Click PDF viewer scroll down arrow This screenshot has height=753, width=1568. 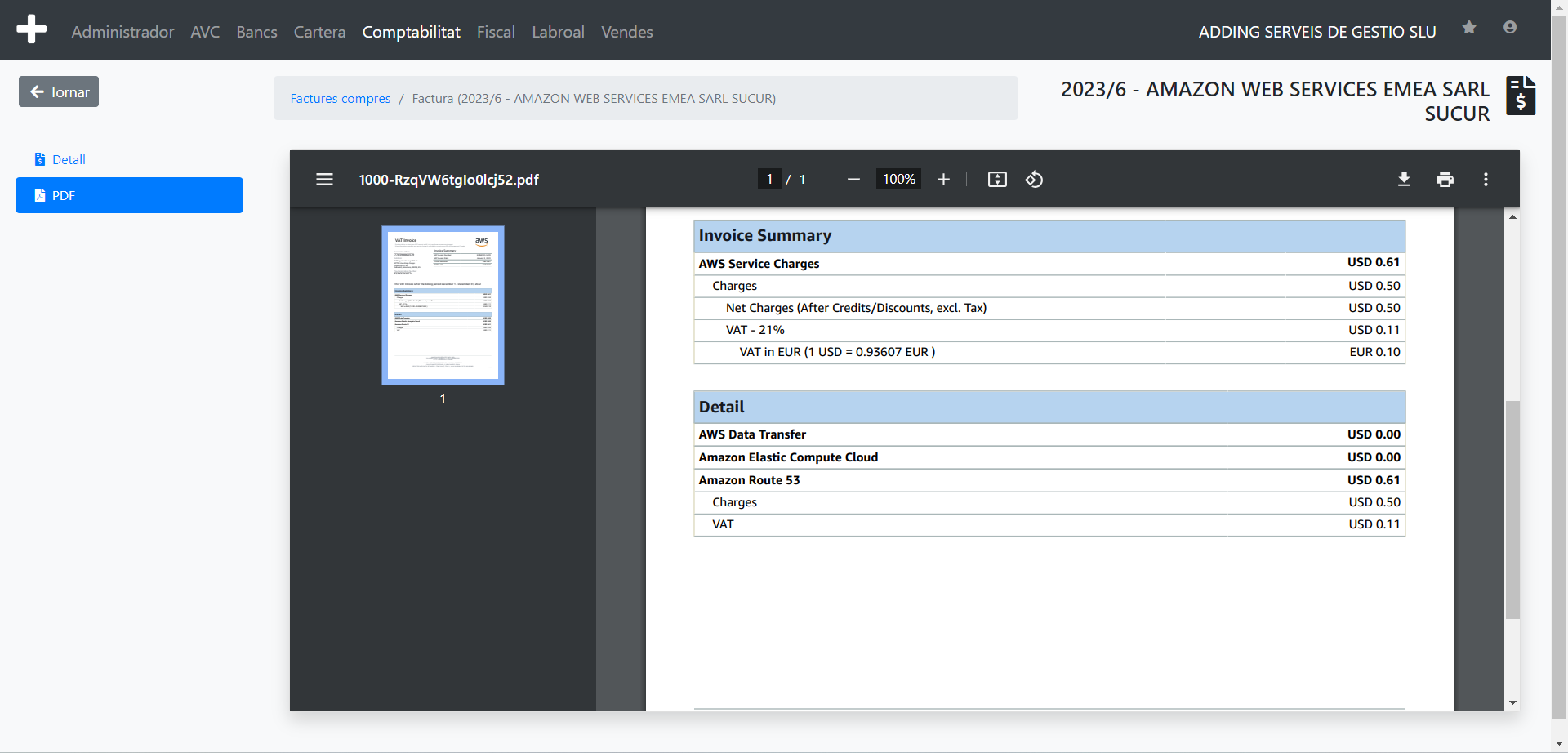tap(1512, 702)
